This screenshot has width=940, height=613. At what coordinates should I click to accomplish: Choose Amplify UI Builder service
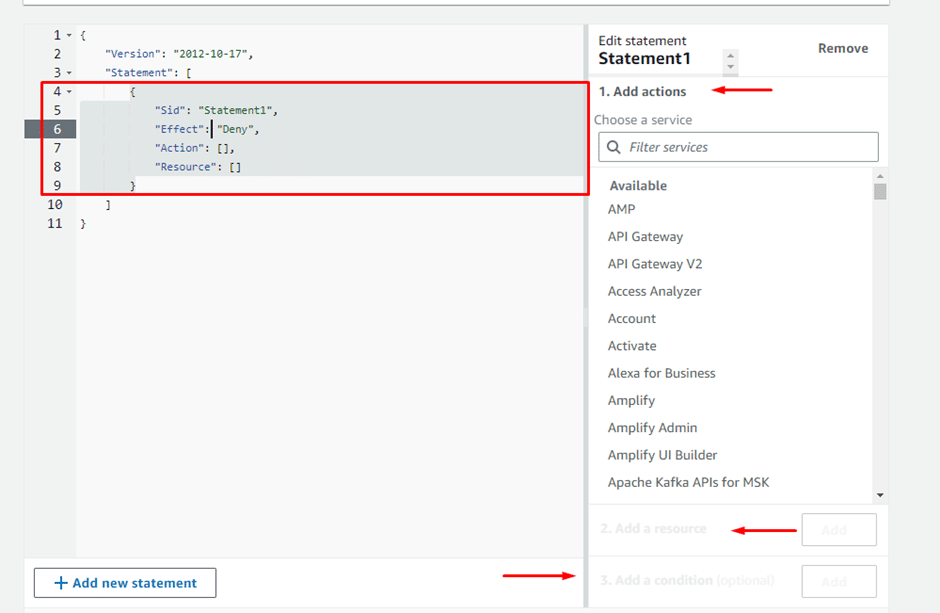(662, 455)
